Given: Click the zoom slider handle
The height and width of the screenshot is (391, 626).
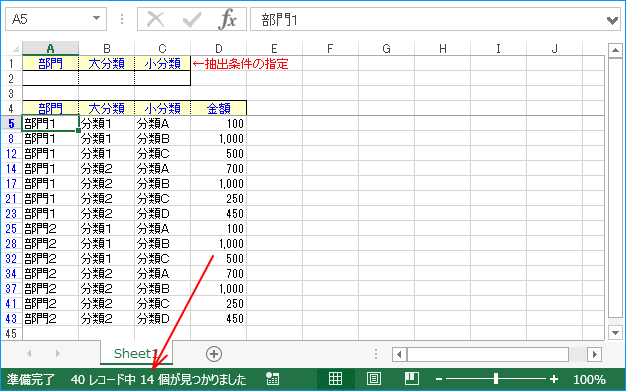Looking at the screenshot, I should (x=496, y=379).
